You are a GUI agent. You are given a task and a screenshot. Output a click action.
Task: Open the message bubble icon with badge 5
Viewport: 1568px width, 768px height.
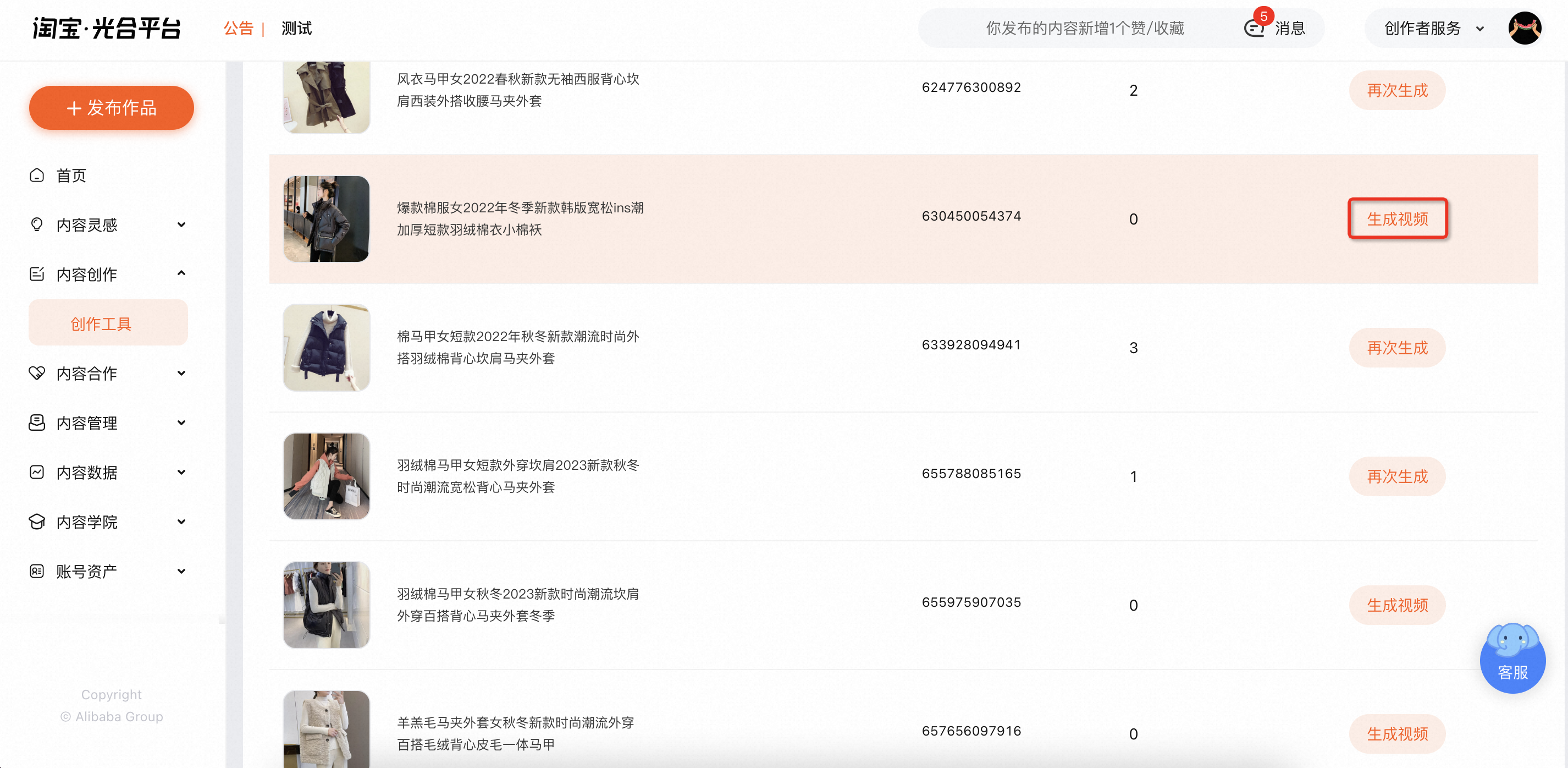[x=1254, y=28]
